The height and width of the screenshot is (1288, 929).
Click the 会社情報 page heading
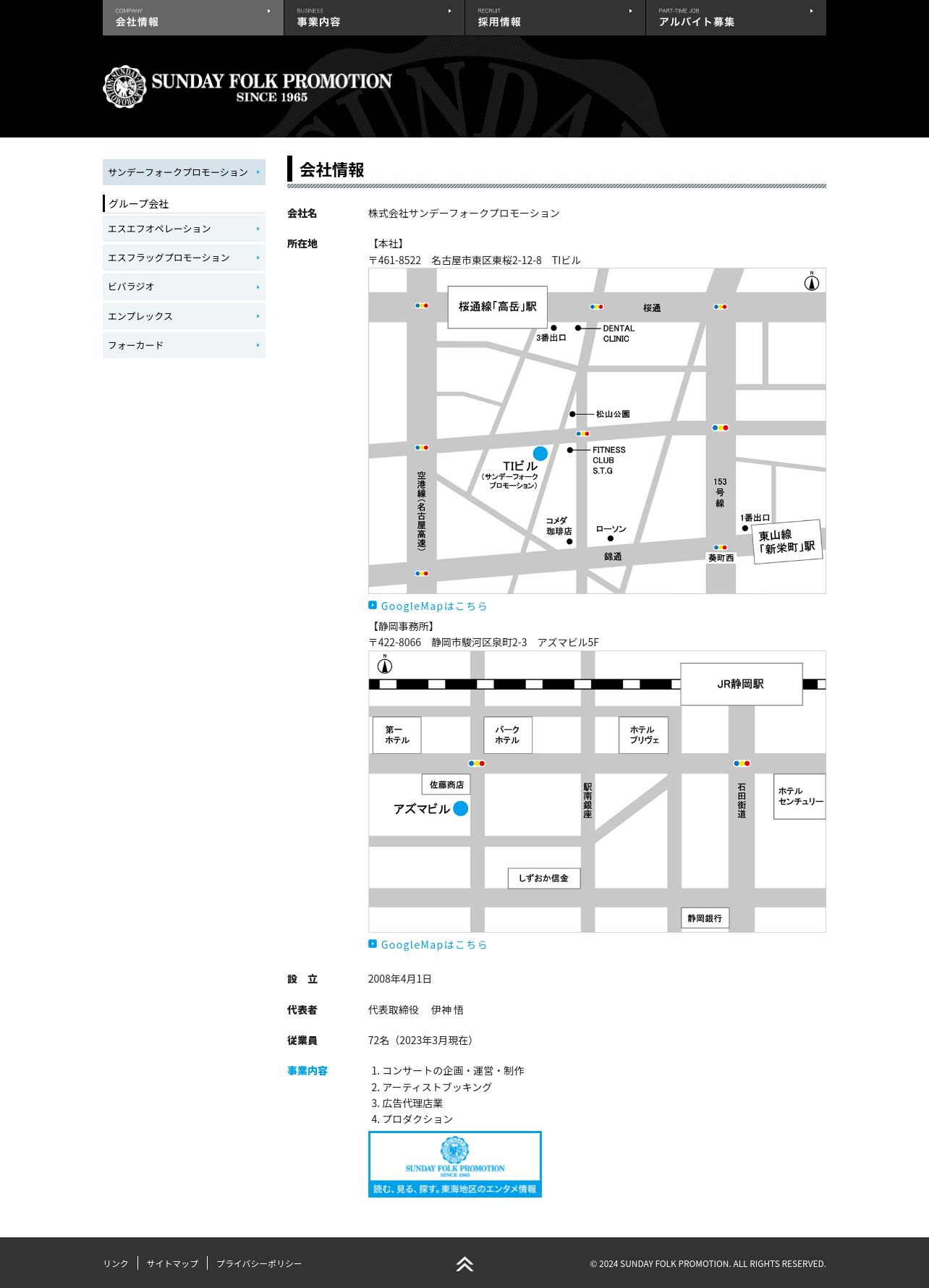[x=332, y=169]
